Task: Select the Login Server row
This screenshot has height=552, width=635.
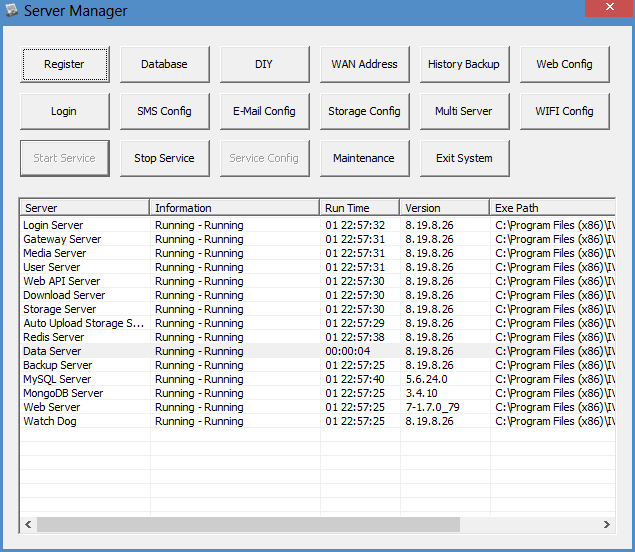Action: coord(318,225)
